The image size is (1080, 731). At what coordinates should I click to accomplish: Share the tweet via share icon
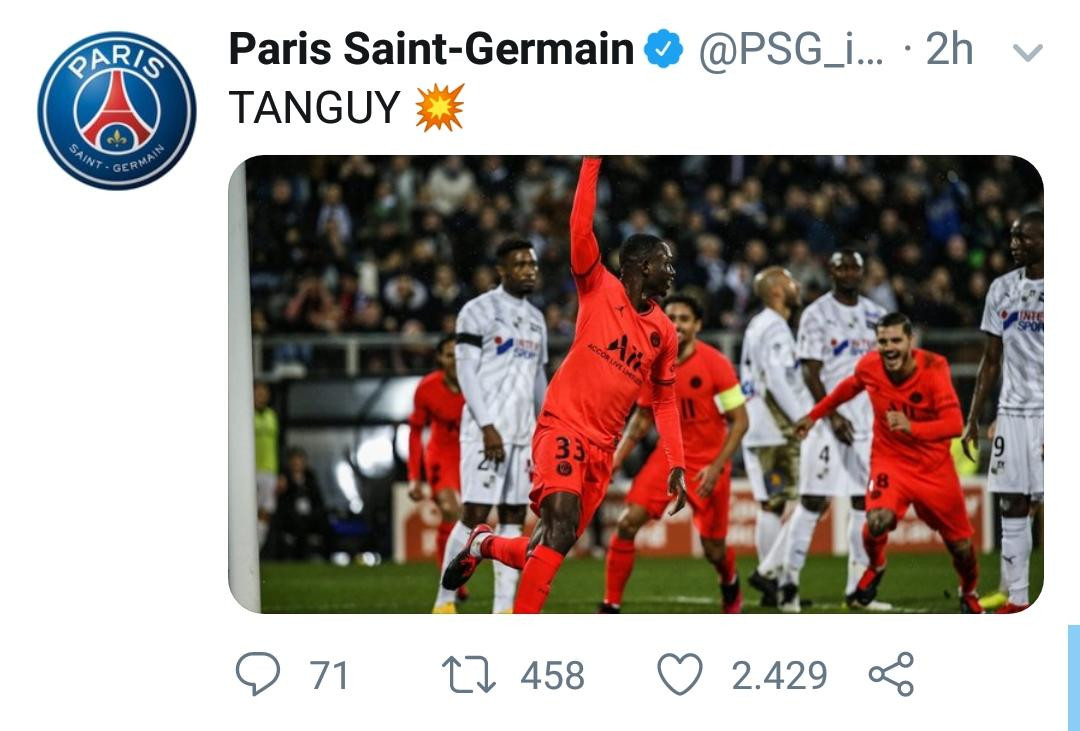coord(891,674)
